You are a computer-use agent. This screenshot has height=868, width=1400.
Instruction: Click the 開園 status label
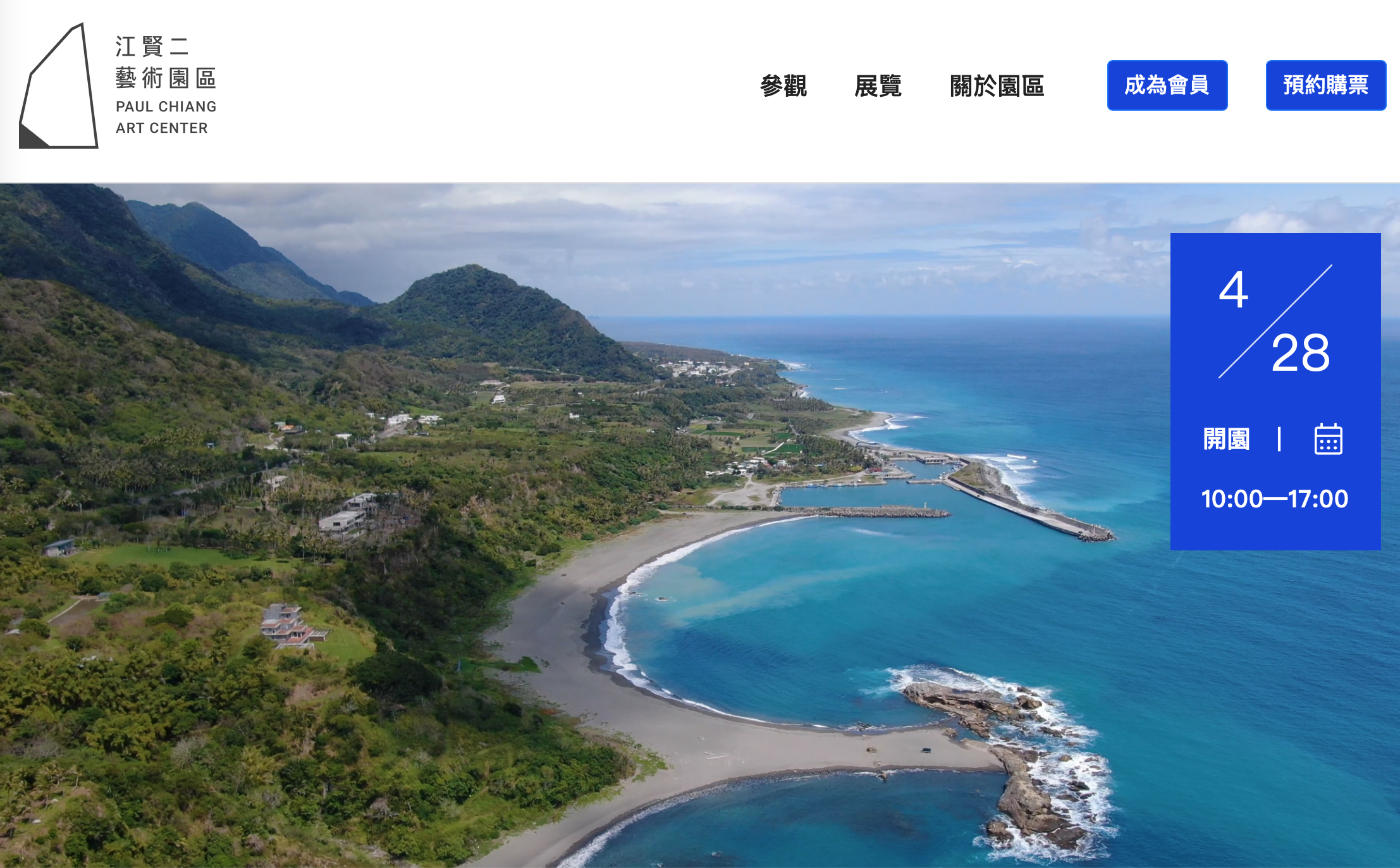click(x=1226, y=439)
